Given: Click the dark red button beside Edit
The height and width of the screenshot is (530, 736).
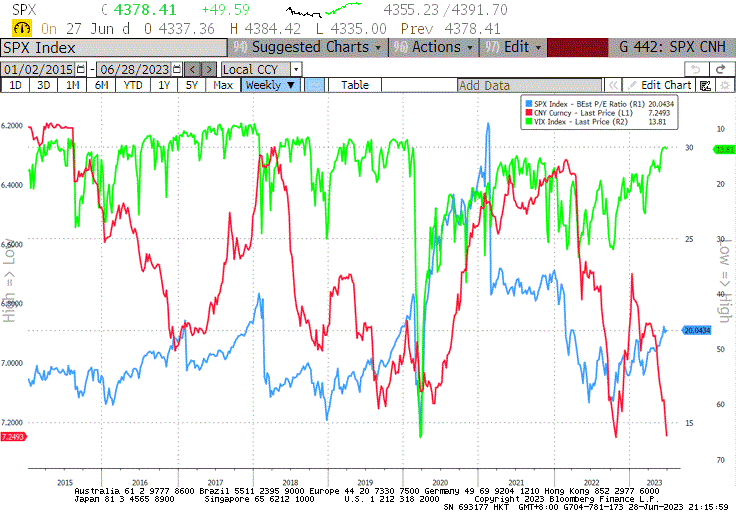Looking at the screenshot, I should click(x=577, y=47).
